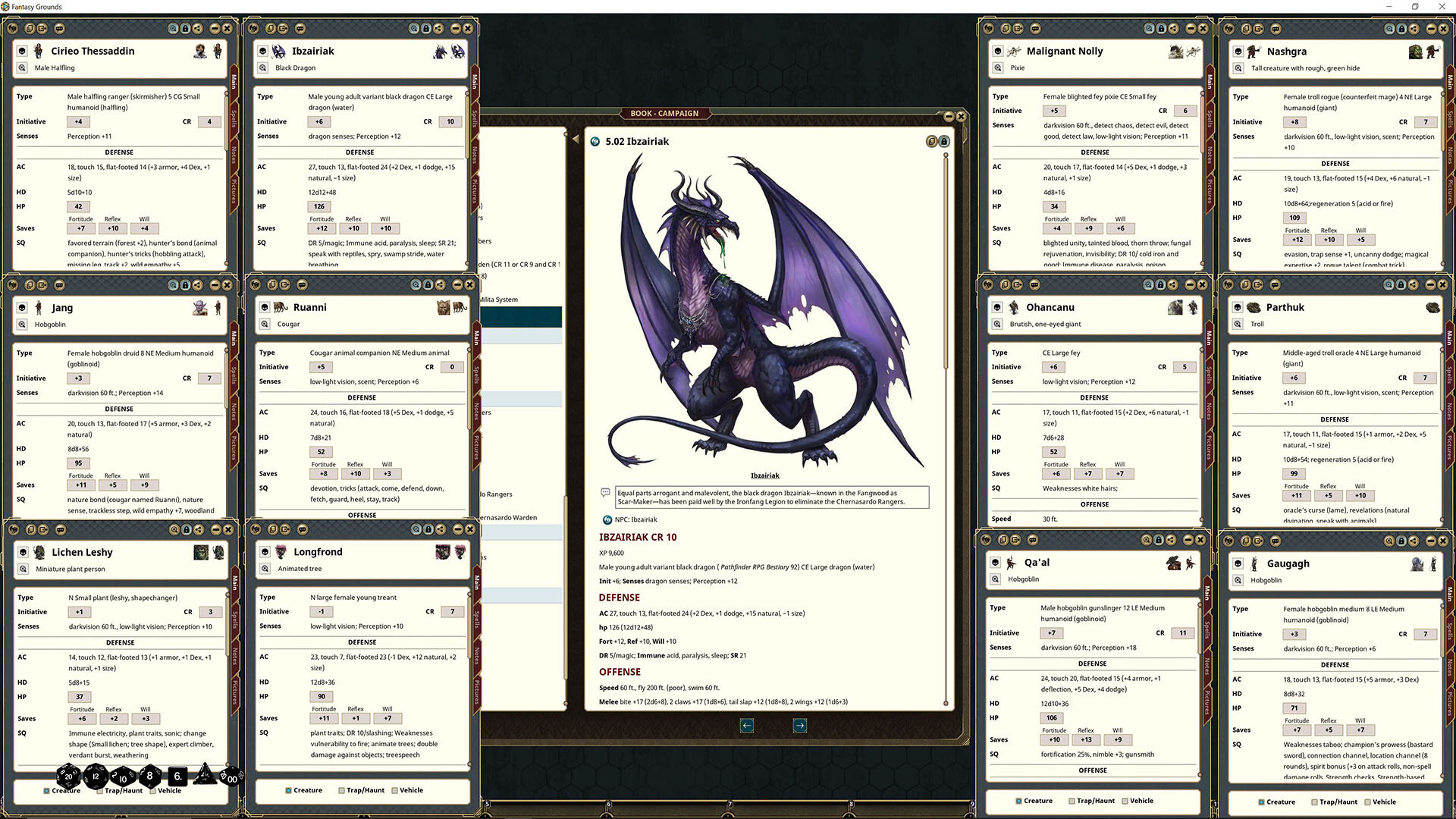The width and height of the screenshot is (1456, 819).
Task: Click the magnifier icon beside 'Black Dragon' subtitle
Action: coord(265,67)
